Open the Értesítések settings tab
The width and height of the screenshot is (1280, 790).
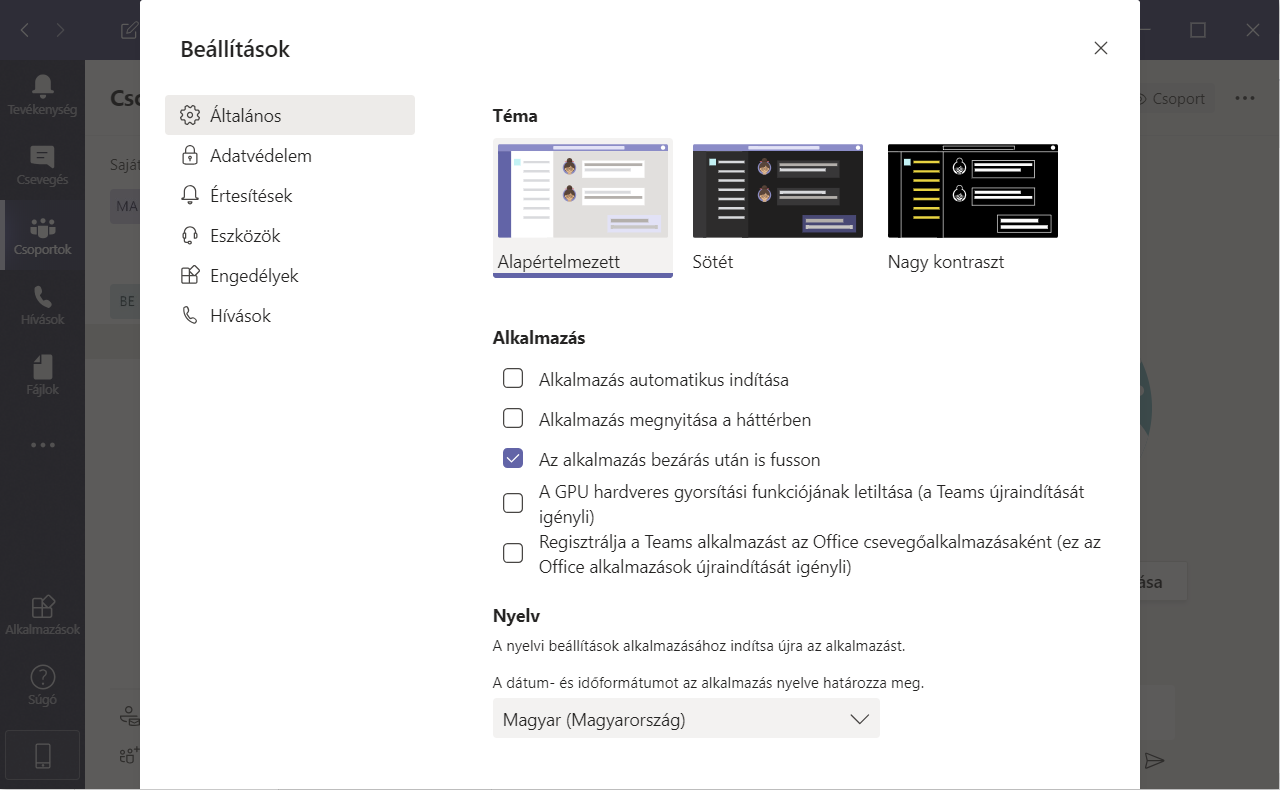[x=250, y=196]
